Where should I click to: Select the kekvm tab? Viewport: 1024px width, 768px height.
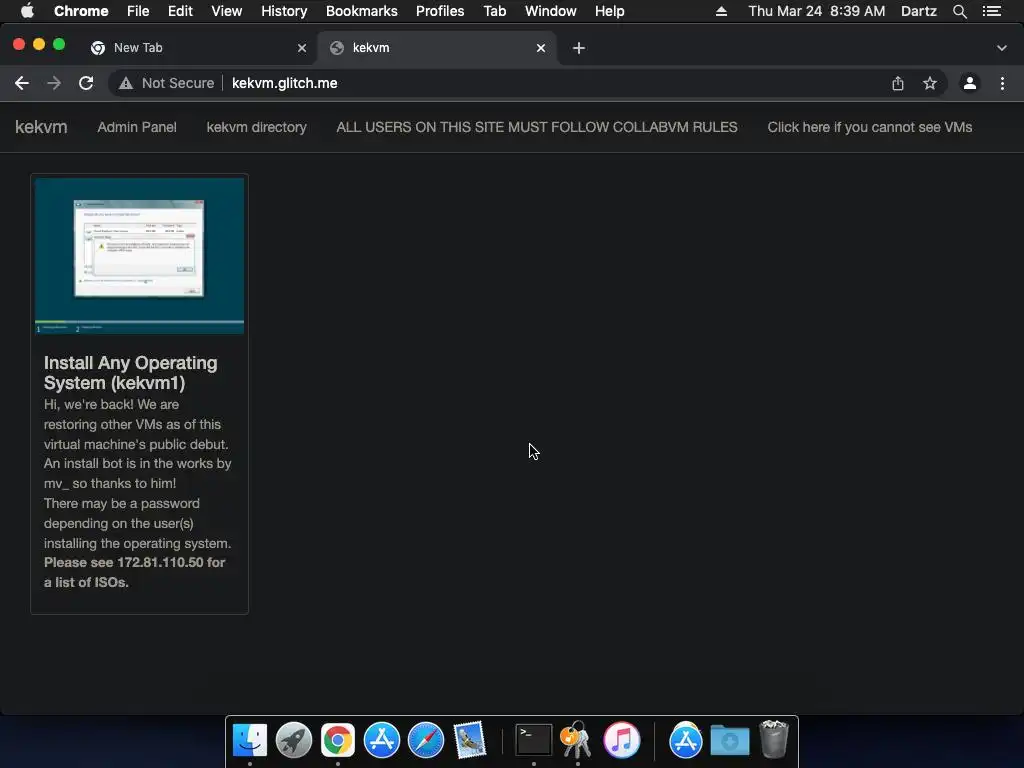[436, 48]
